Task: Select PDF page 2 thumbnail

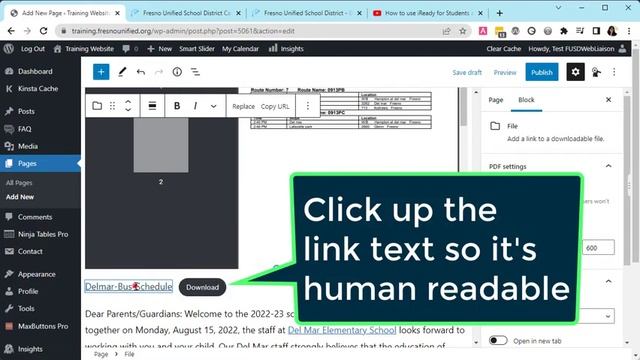Action: tap(161, 145)
